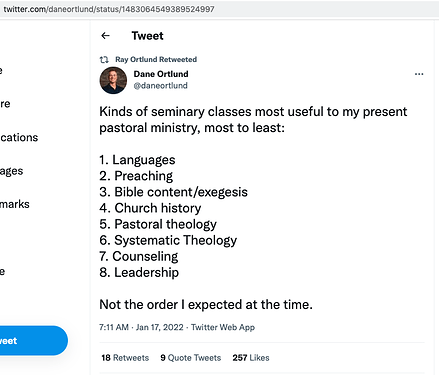Open the Explore sidebar item

click(x=5, y=104)
